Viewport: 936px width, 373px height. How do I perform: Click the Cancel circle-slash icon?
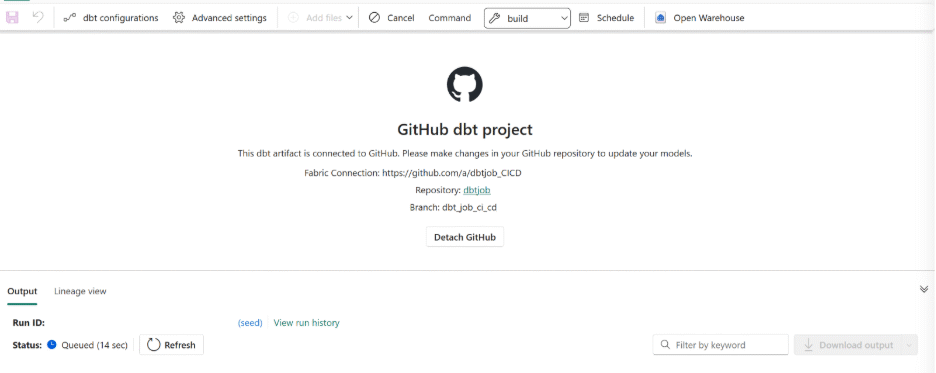tap(374, 18)
